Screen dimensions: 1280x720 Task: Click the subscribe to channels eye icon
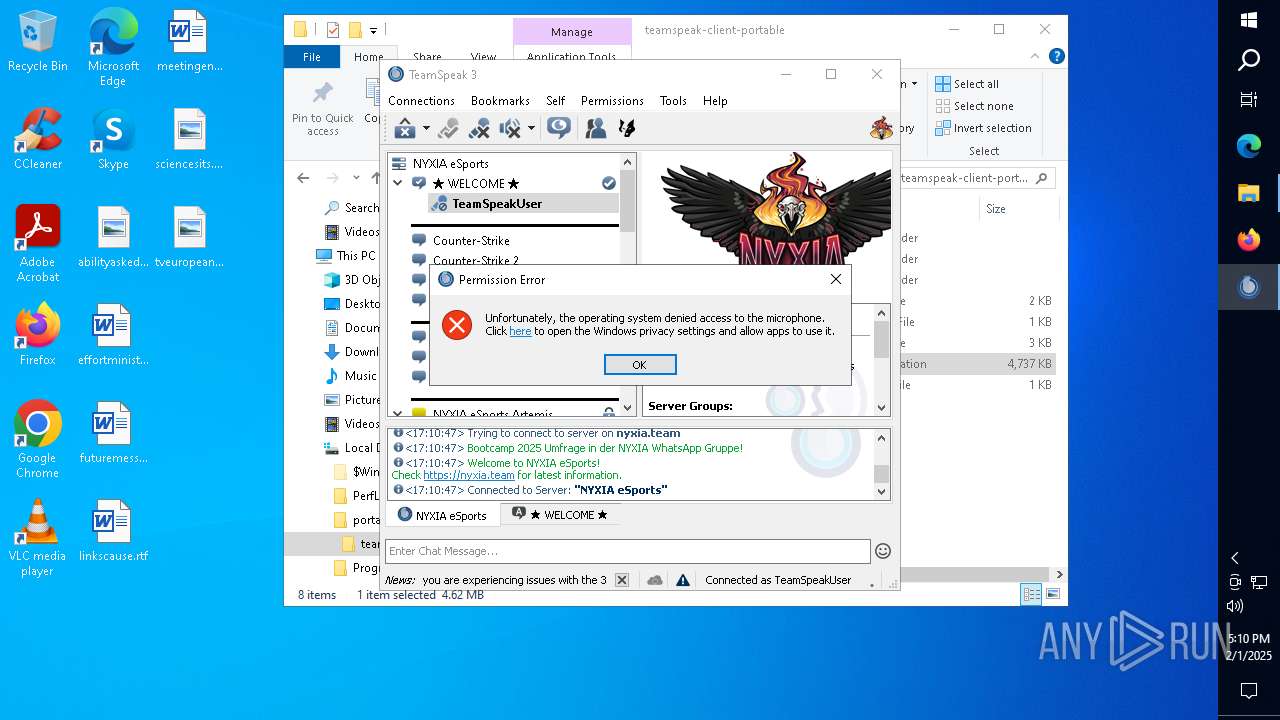(559, 128)
